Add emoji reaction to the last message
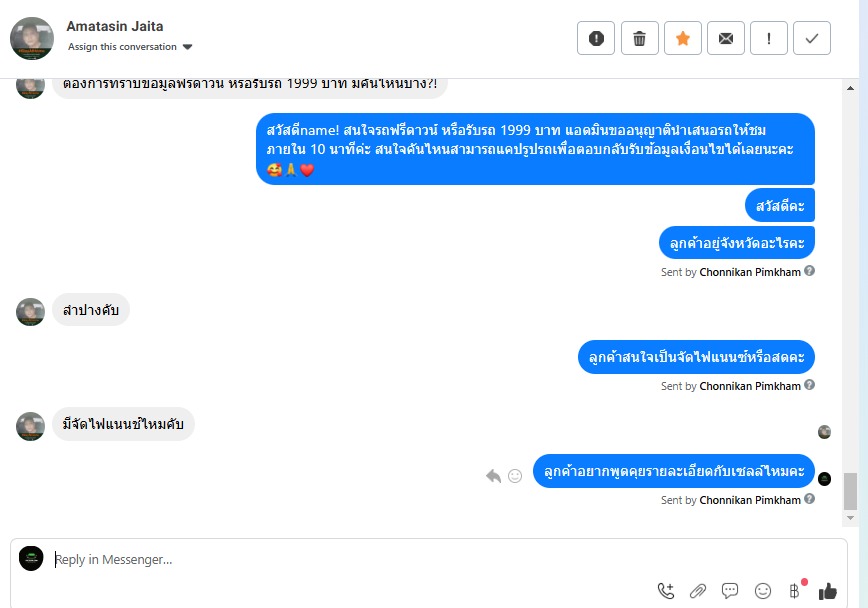Viewport: 868px width, 608px height. point(515,476)
